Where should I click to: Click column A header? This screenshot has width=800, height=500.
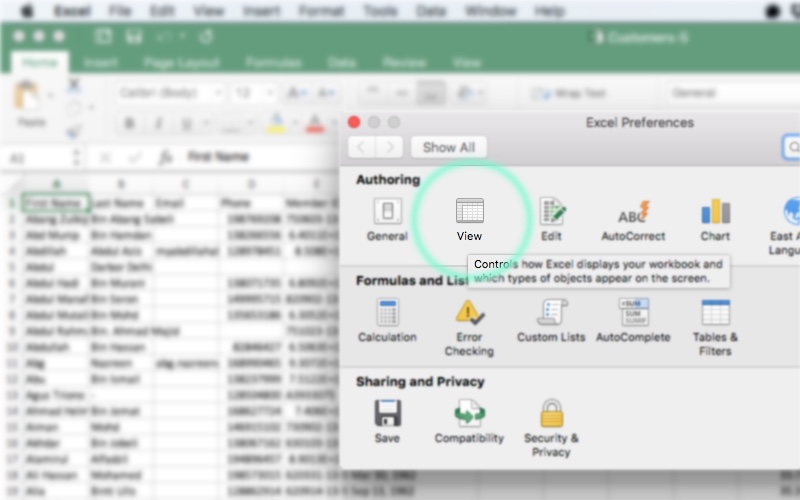click(x=55, y=184)
